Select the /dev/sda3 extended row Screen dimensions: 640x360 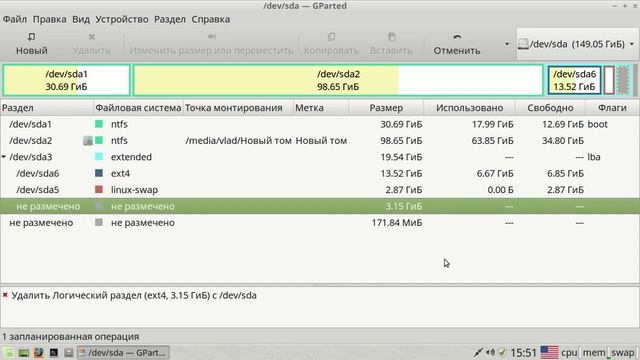pyautogui.click(x=320, y=157)
